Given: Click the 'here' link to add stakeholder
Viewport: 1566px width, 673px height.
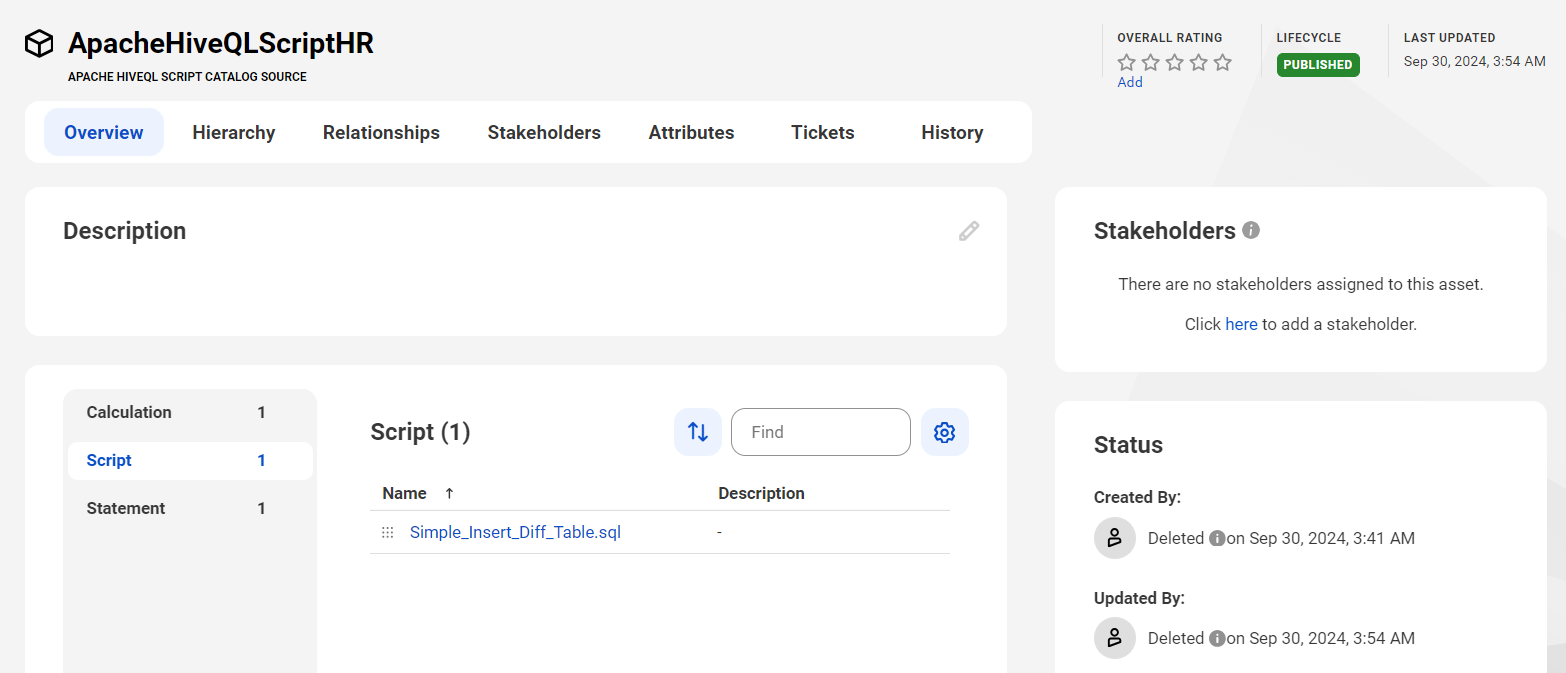Looking at the screenshot, I should (1241, 324).
